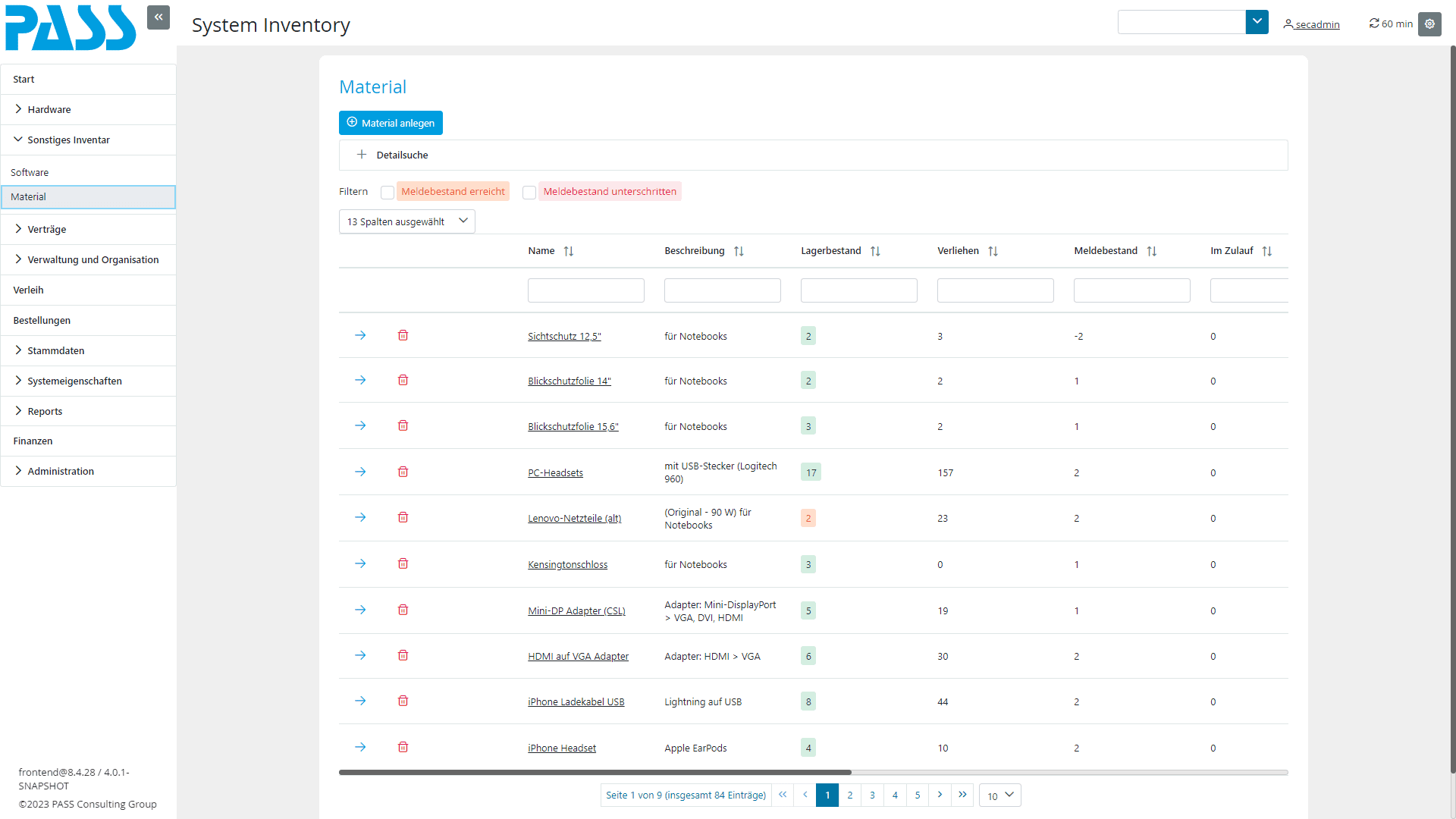Delete Mini-DP Adapter (CSL) with trash icon

(403, 610)
